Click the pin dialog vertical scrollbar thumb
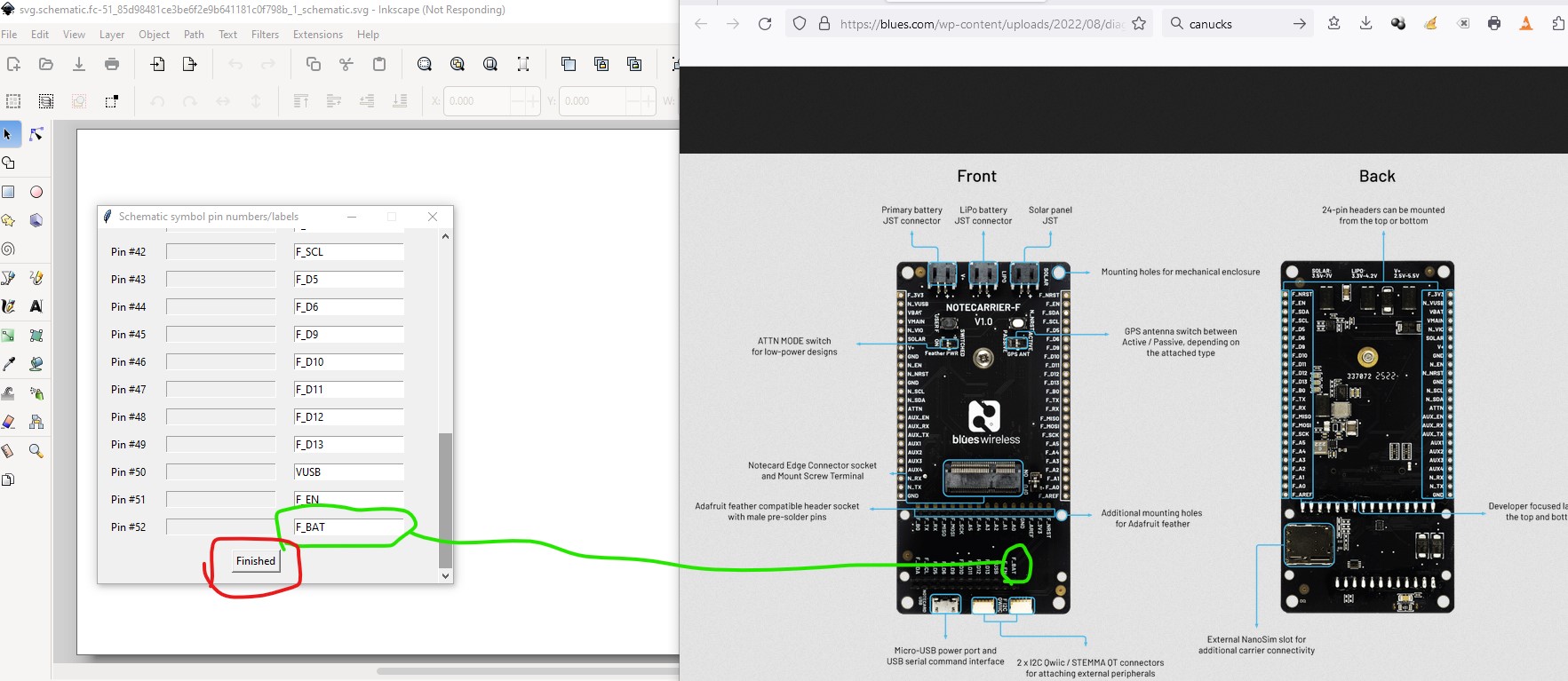Viewport: 1568px width, 681px height. coord(446,501)
